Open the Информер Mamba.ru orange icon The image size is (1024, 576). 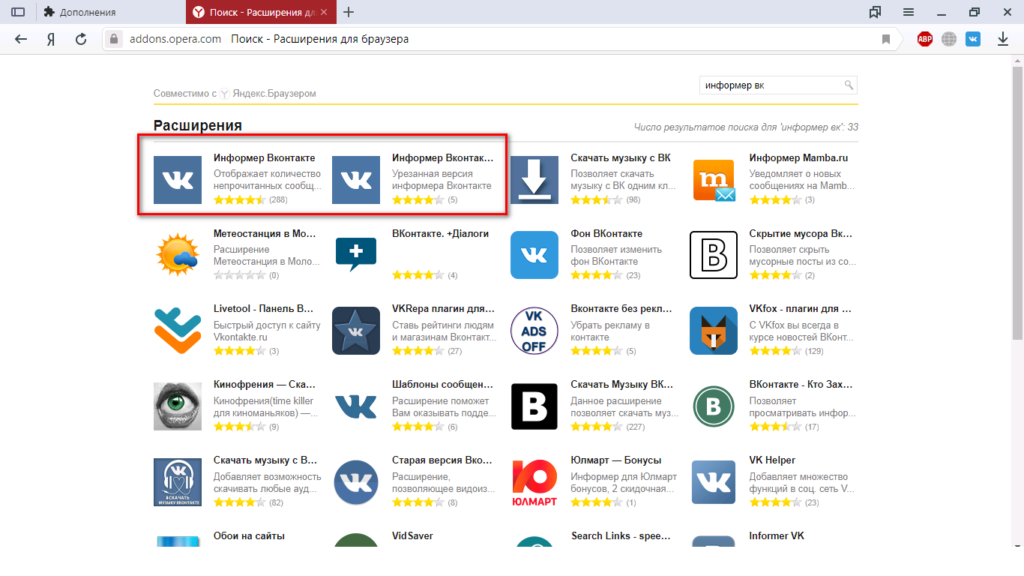[713, 180]
